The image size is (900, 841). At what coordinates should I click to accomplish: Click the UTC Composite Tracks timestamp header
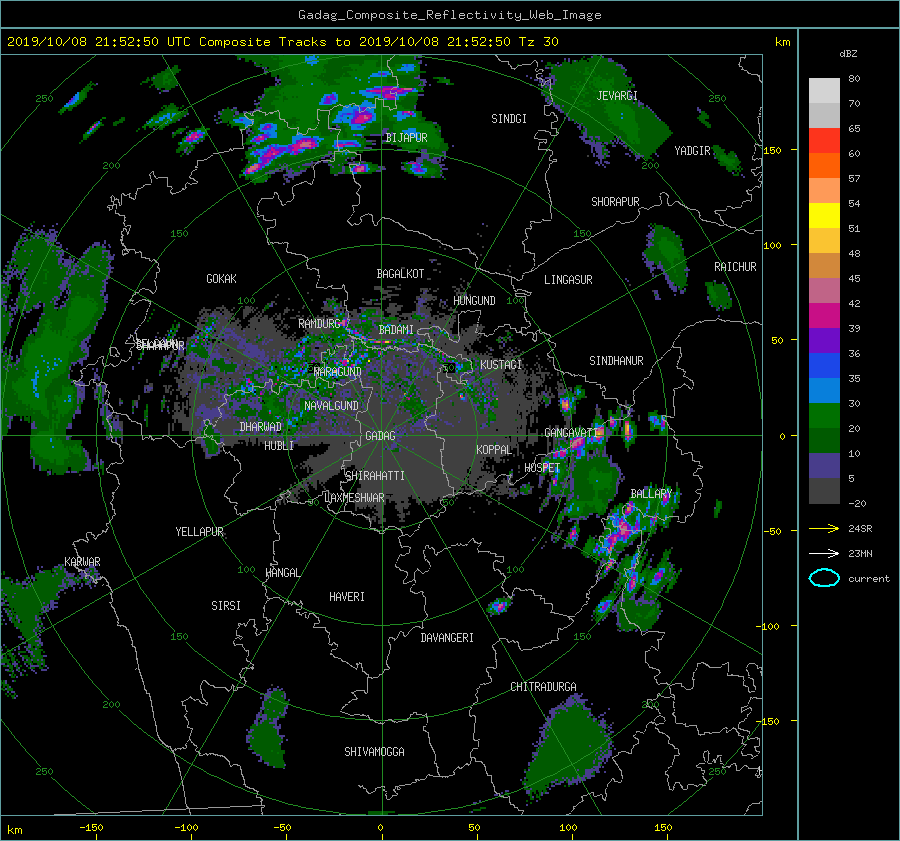pos(282,42)
